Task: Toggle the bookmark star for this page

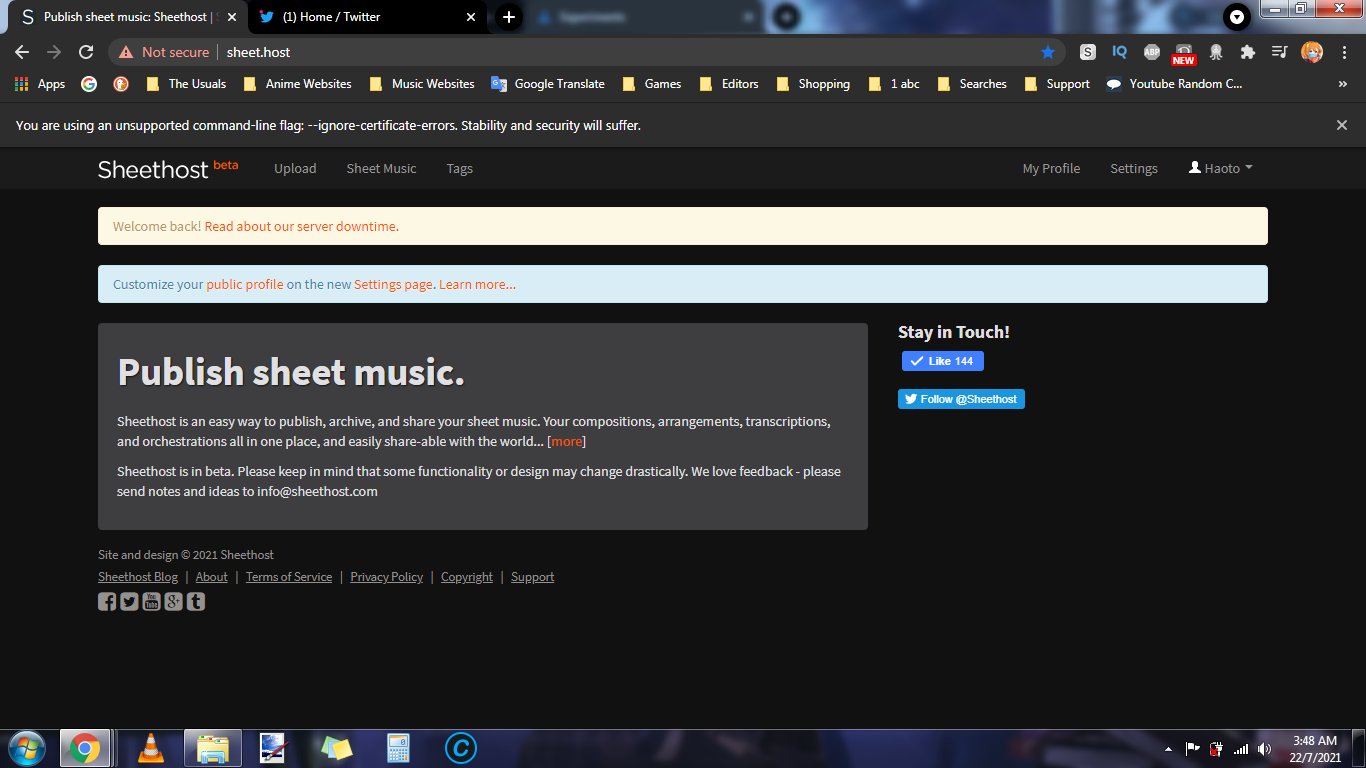Action: [x=1048, y=52]
